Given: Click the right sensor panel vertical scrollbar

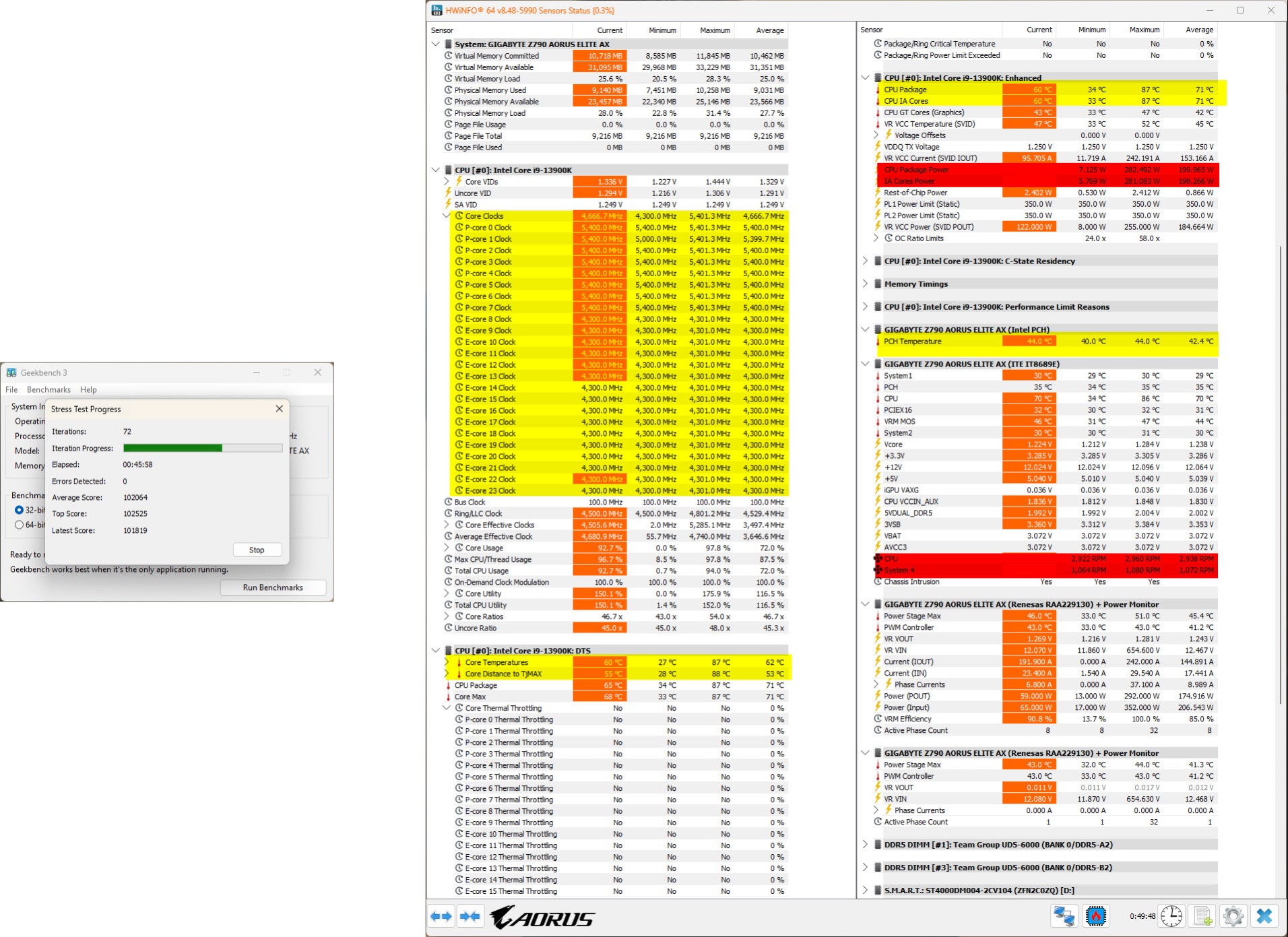Looking at the screenshot, I should tap(1281, 476).
